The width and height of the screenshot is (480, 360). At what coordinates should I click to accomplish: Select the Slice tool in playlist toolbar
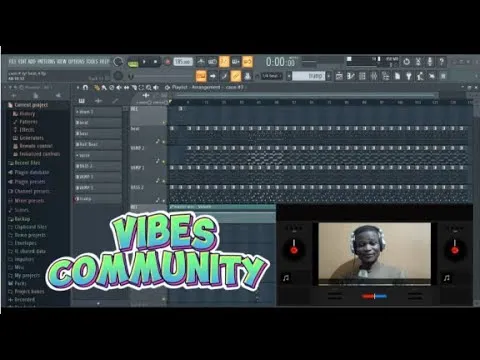point(133,88)
